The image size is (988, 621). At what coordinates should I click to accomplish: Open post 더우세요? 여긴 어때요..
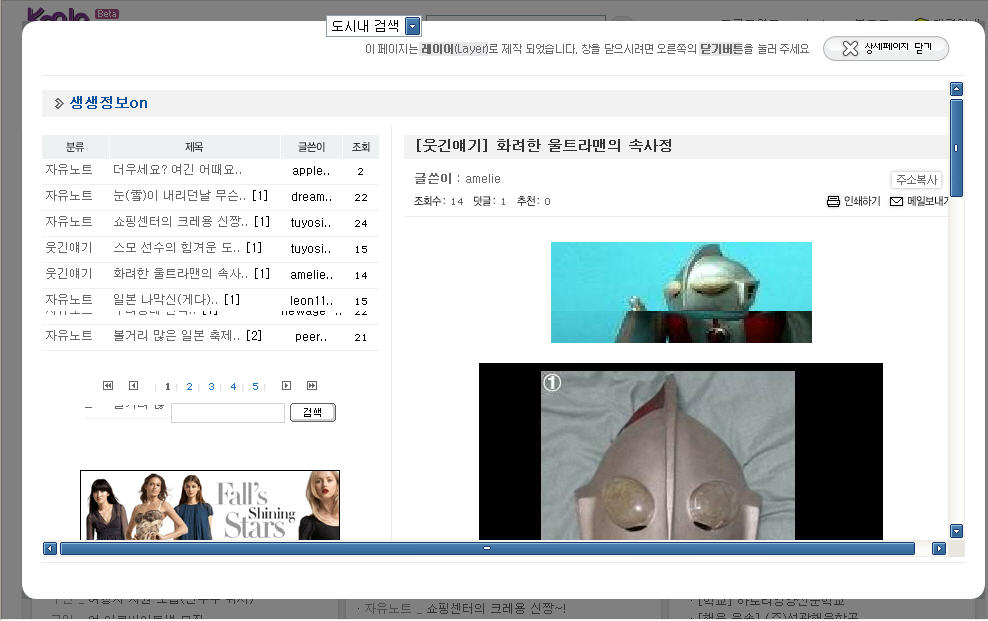pos(177,170)
